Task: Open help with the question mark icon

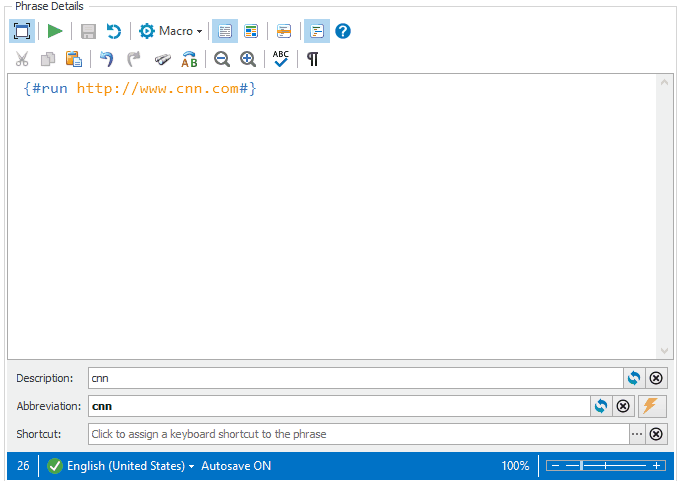Action: [343, 31]
